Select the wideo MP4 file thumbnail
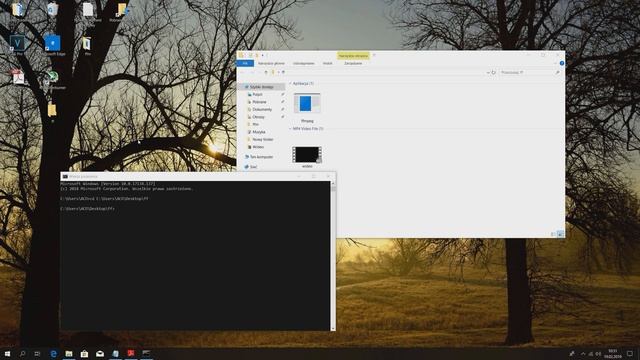640x360 pixels. pos(307,156)
